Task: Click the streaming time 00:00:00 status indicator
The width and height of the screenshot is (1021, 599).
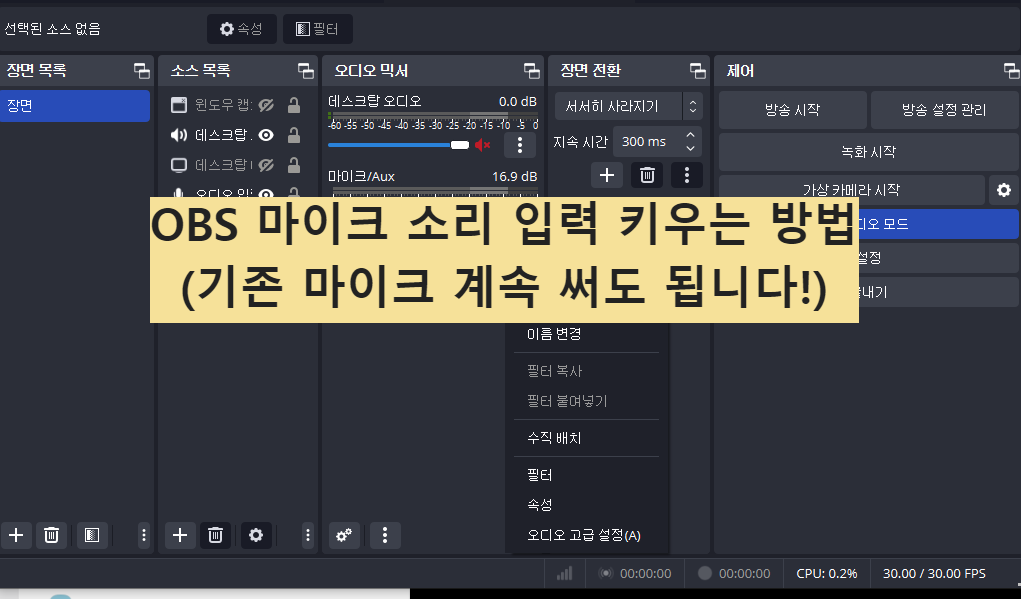Action: click(x=636, y=574)
